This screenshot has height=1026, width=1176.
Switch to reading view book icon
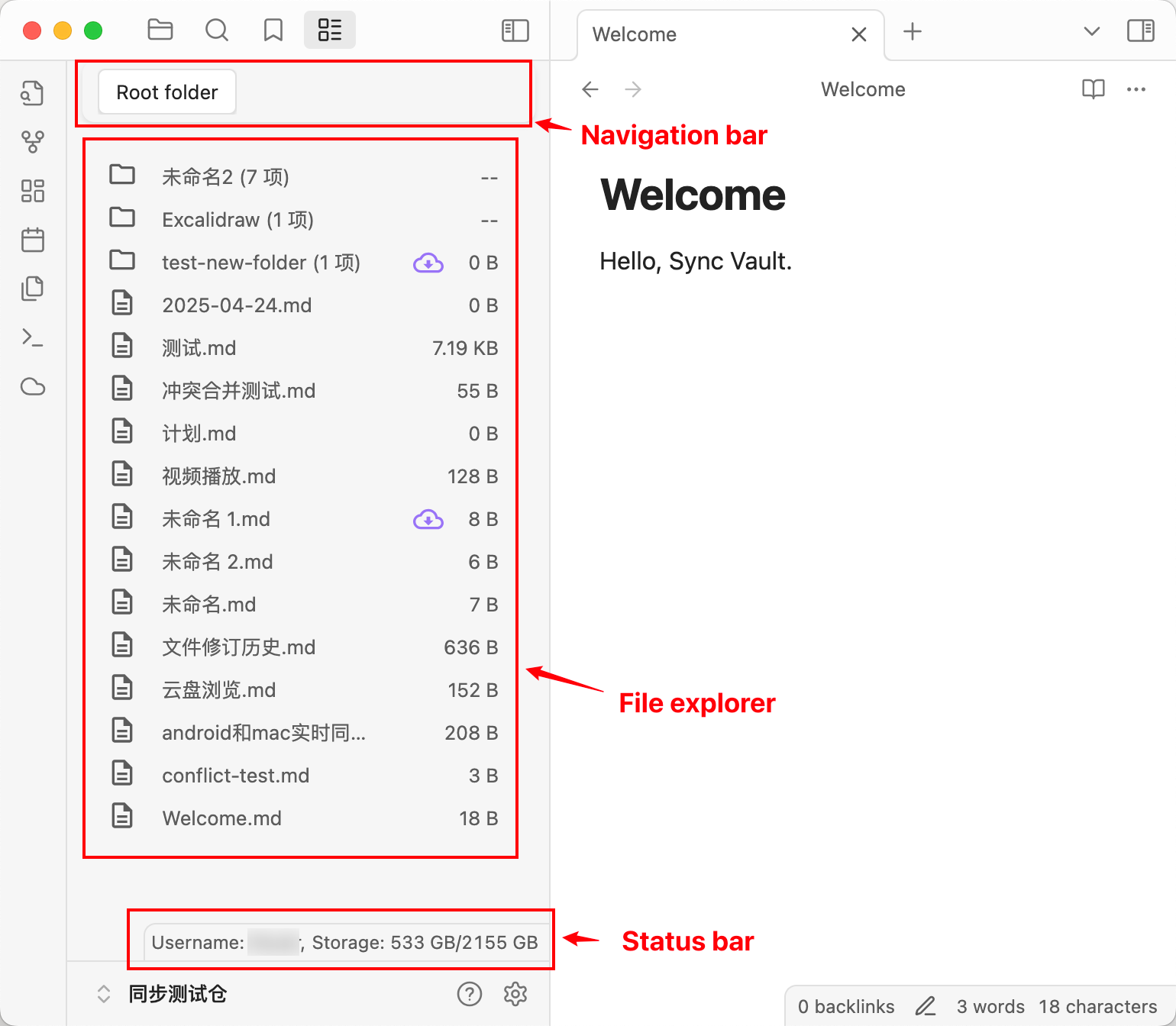tap(1093, 89)
